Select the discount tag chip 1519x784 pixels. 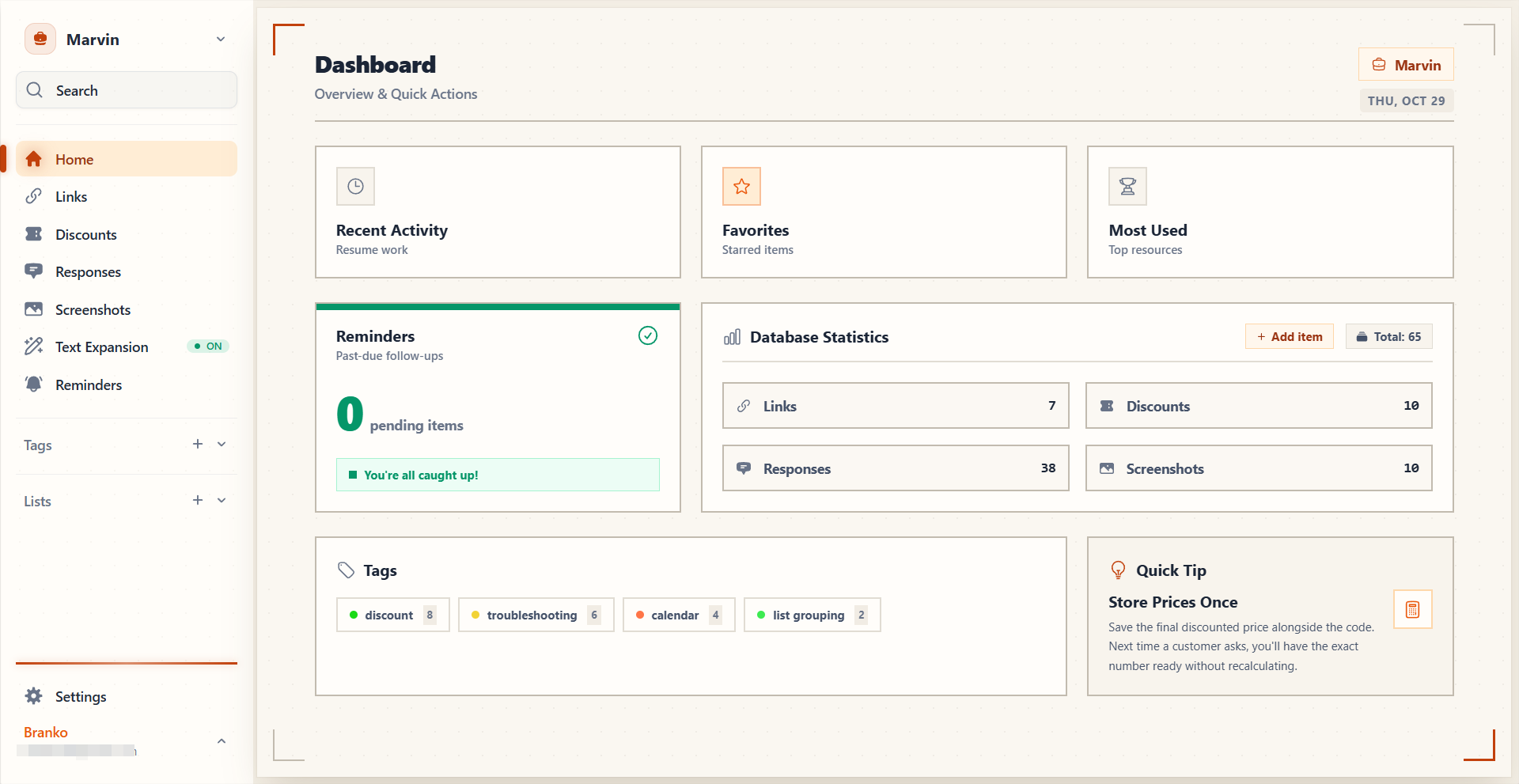point(393,615)
